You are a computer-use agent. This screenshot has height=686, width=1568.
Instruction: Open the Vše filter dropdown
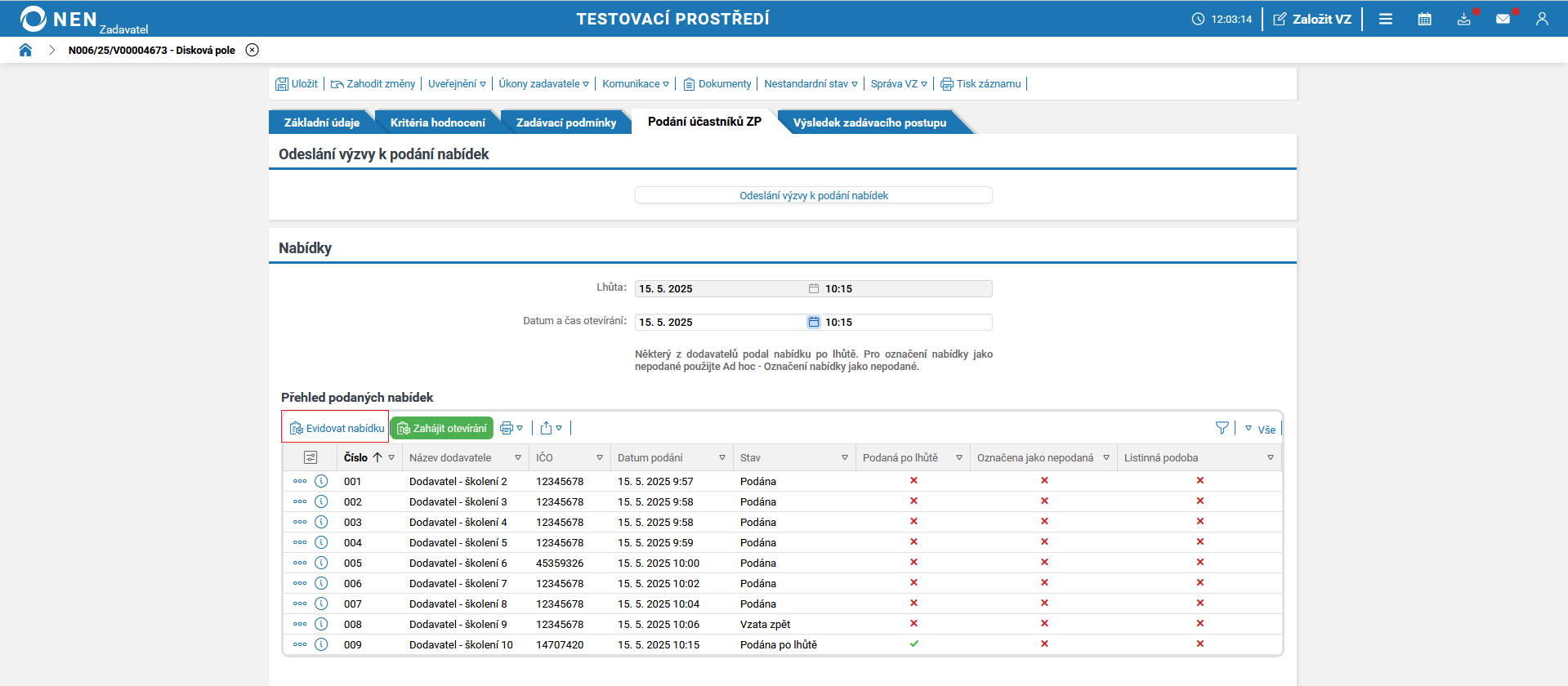coord(1260,429)
